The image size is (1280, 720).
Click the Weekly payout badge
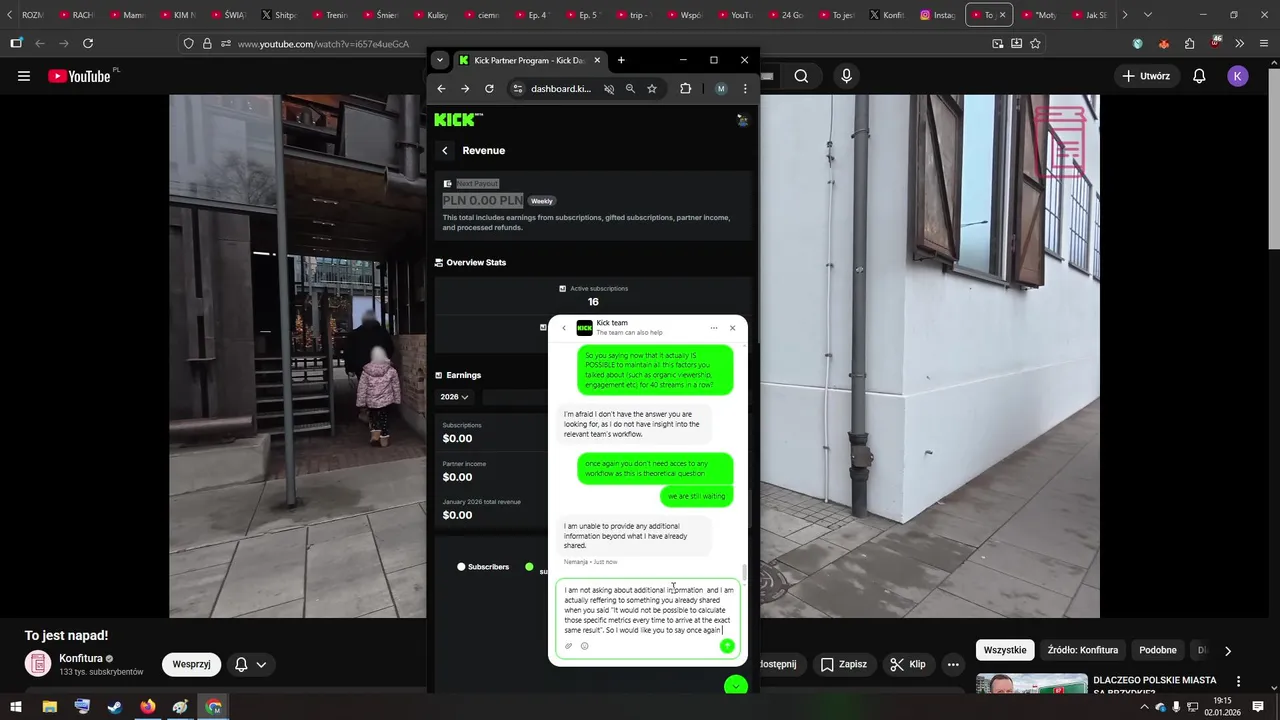tap(541, 201)
